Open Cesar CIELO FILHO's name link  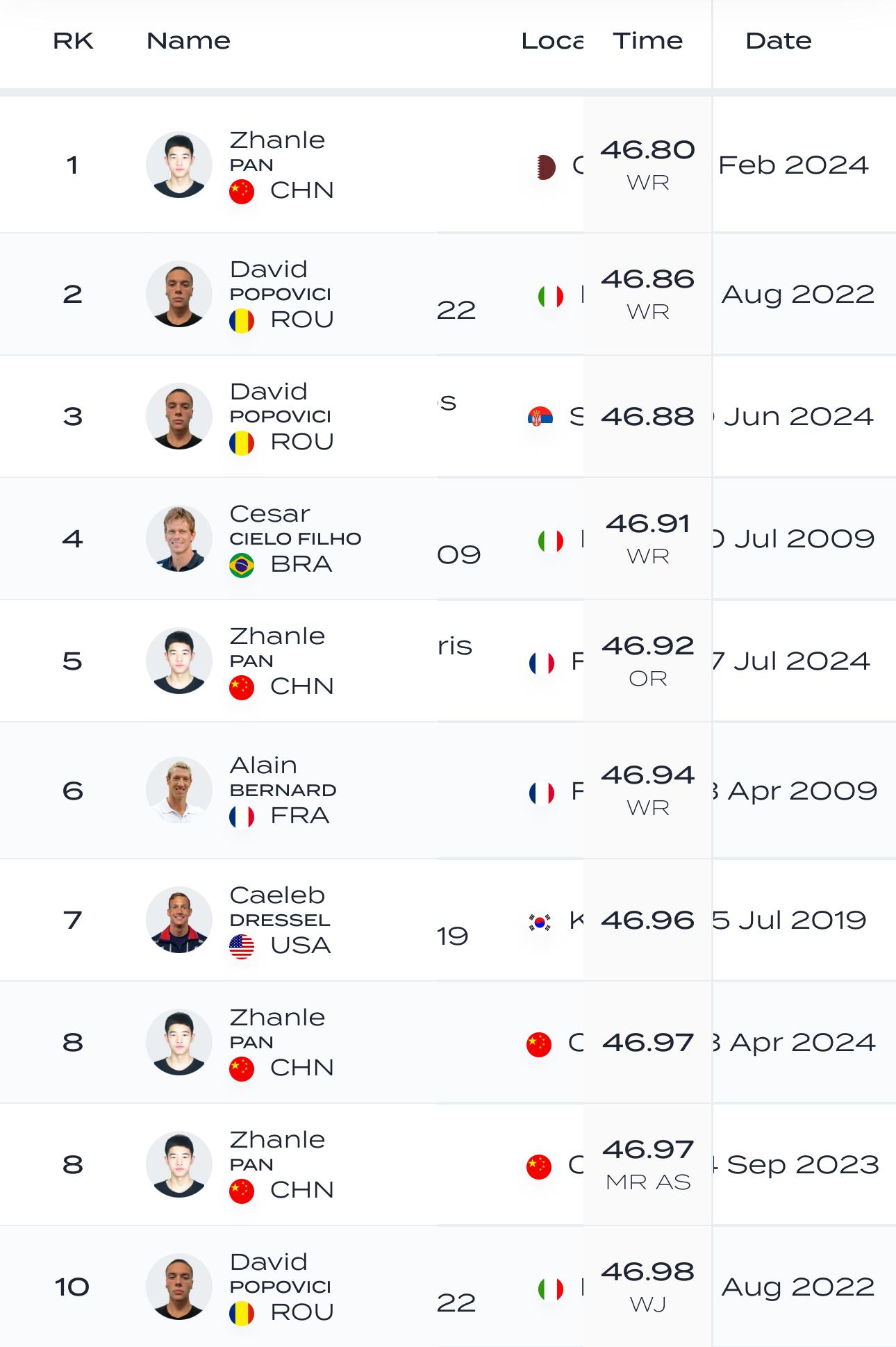295,525
